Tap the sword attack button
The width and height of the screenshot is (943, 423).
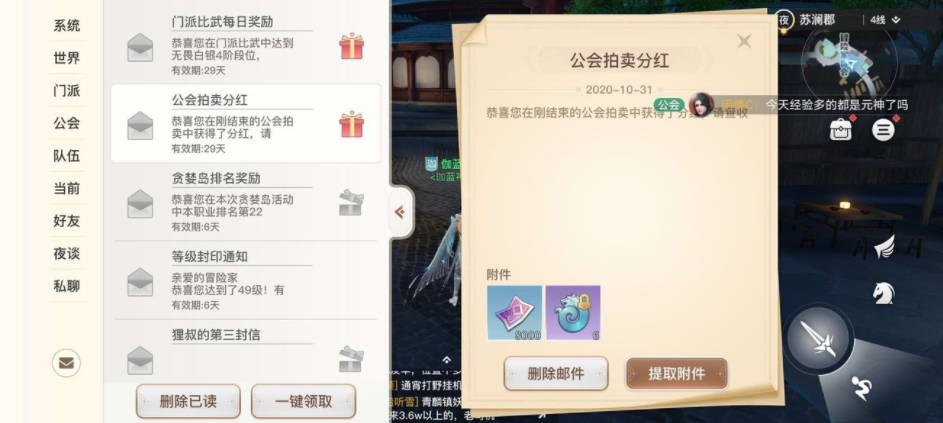[x=819, y=339]
